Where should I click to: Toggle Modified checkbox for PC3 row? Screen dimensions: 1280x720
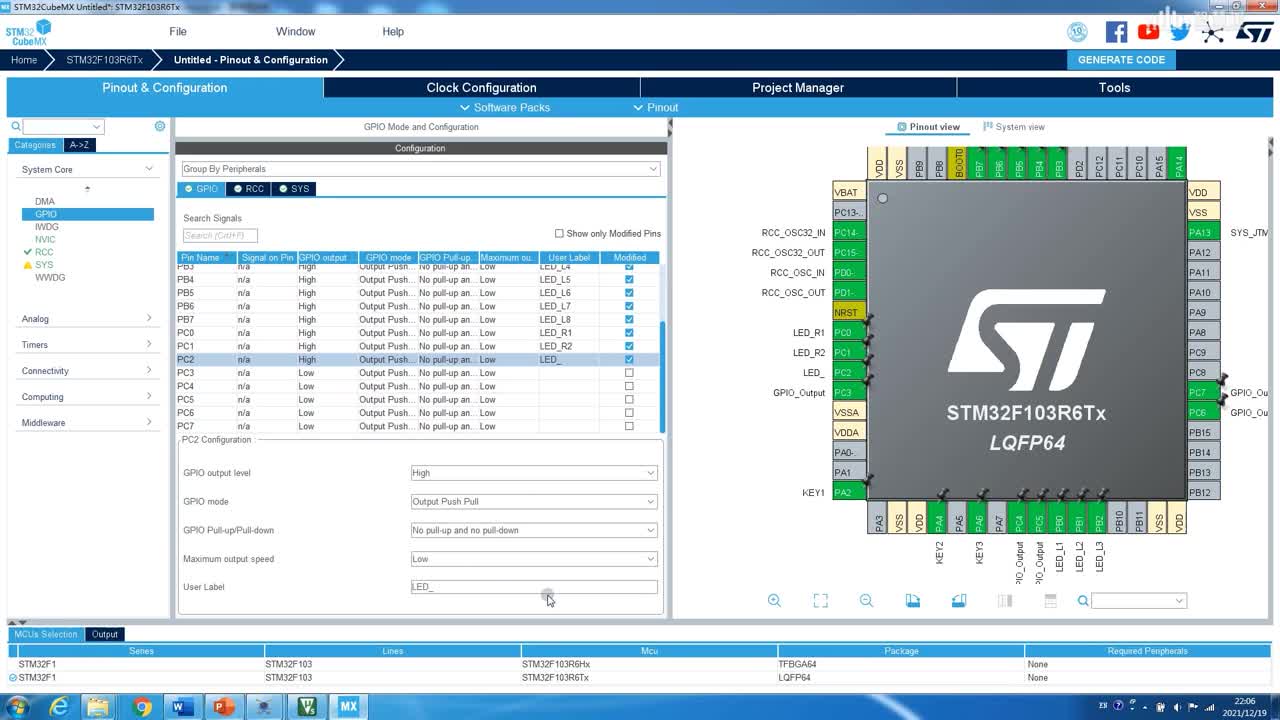(629, 373)
